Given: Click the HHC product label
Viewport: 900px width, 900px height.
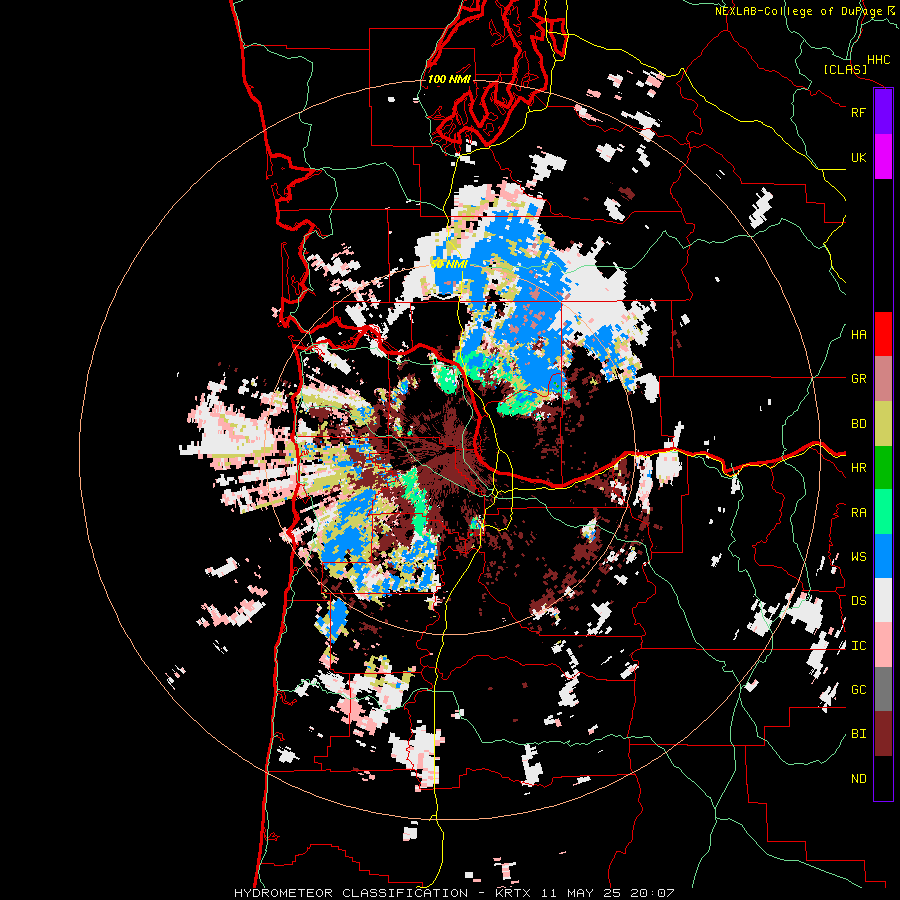Looking at the screenshot, I should (x=878, y=60).
